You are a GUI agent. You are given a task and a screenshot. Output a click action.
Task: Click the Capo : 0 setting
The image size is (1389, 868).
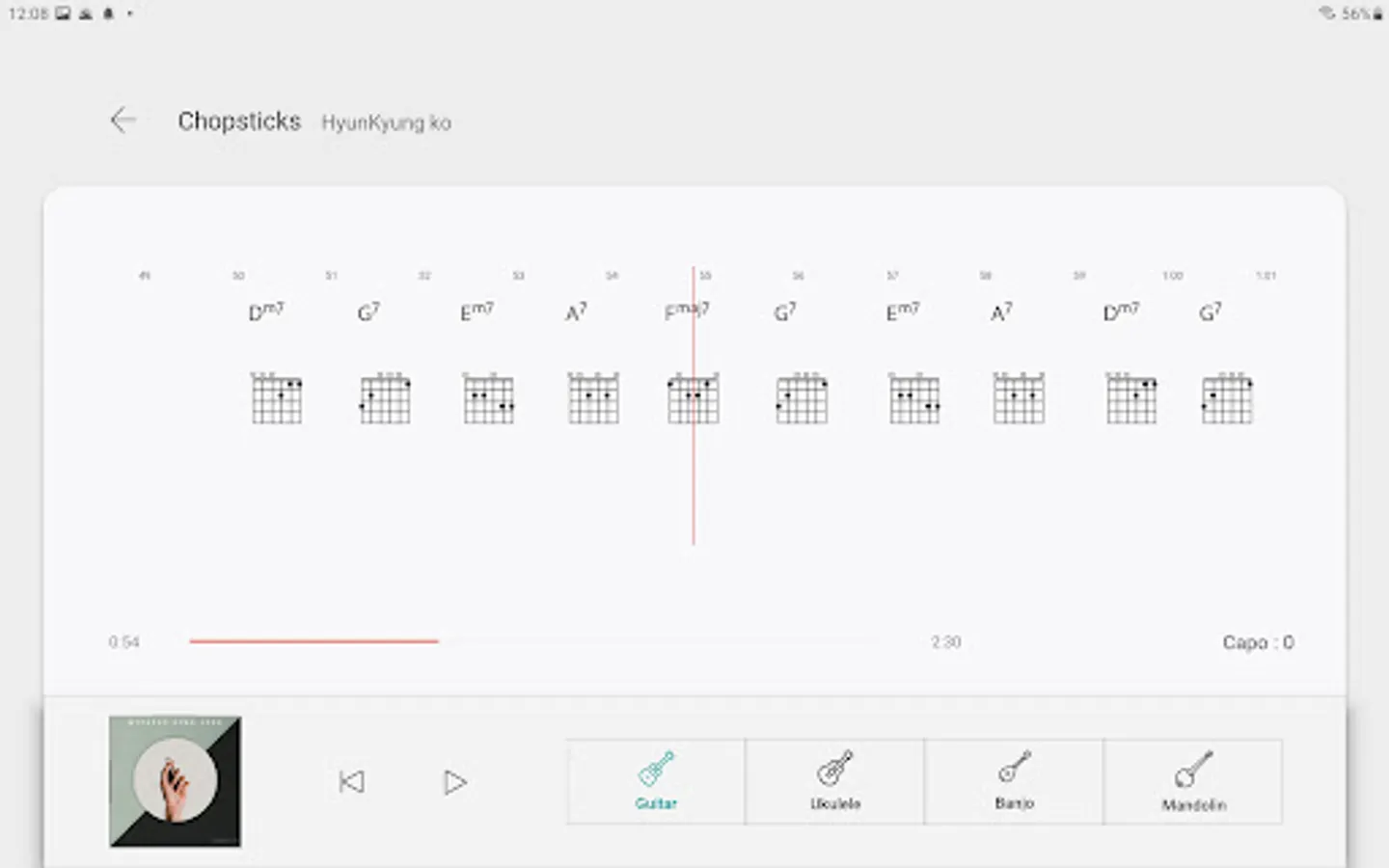[1257, 642]
